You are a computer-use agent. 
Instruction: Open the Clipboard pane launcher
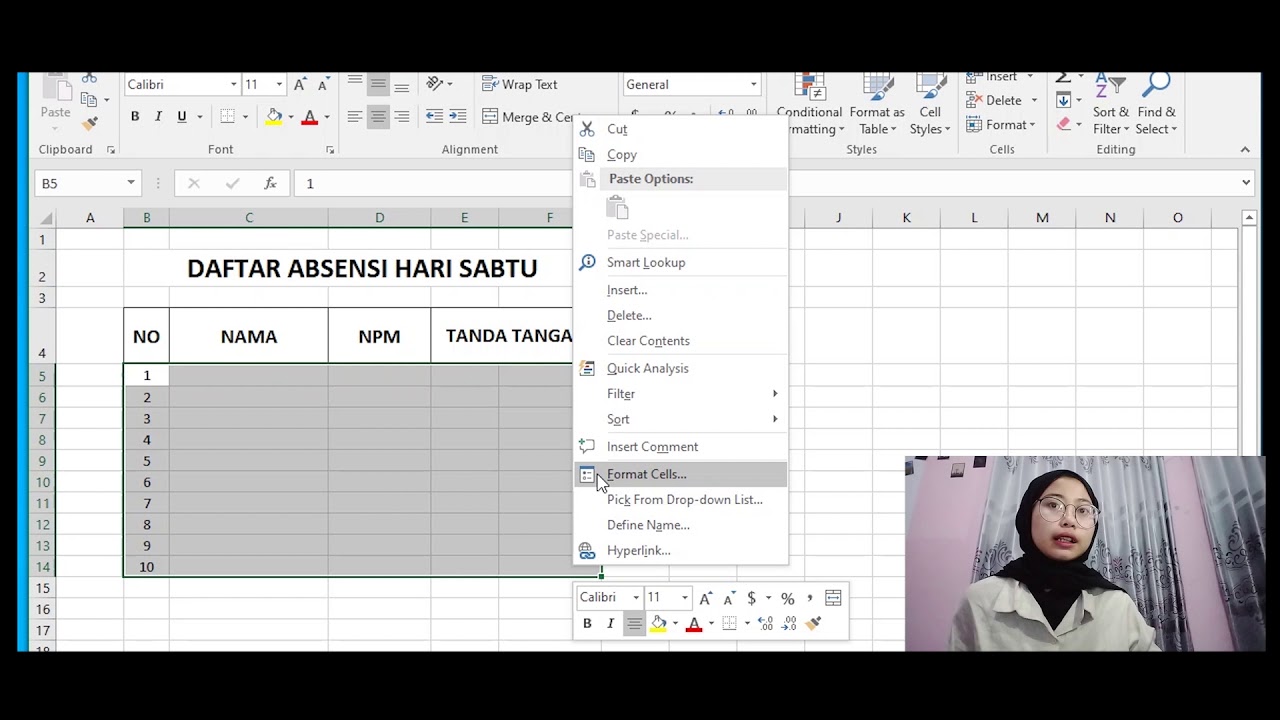[111, 150]
